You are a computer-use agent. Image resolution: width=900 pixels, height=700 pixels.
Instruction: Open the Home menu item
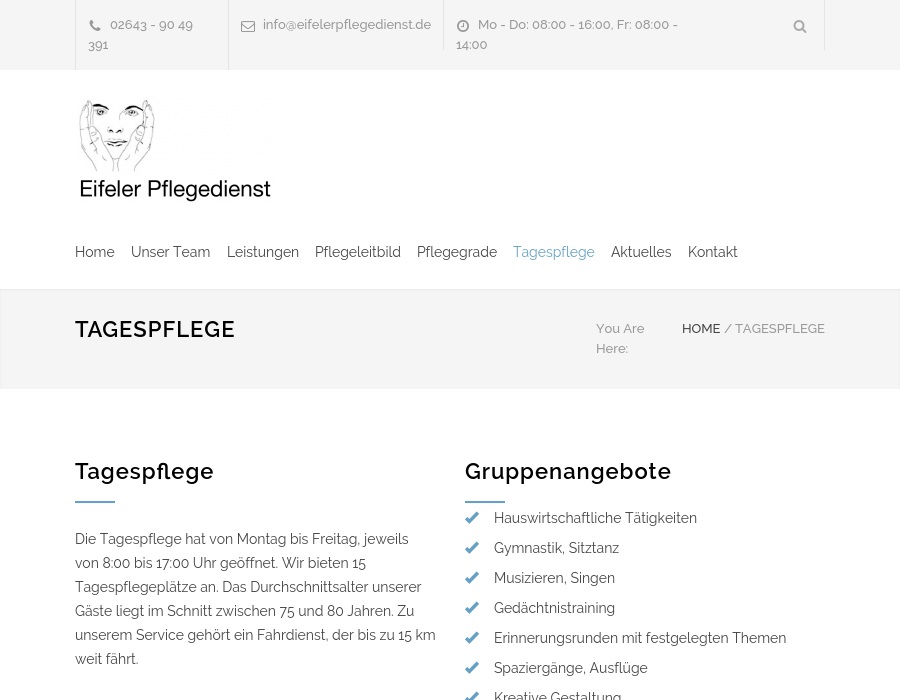pos(94,252)
